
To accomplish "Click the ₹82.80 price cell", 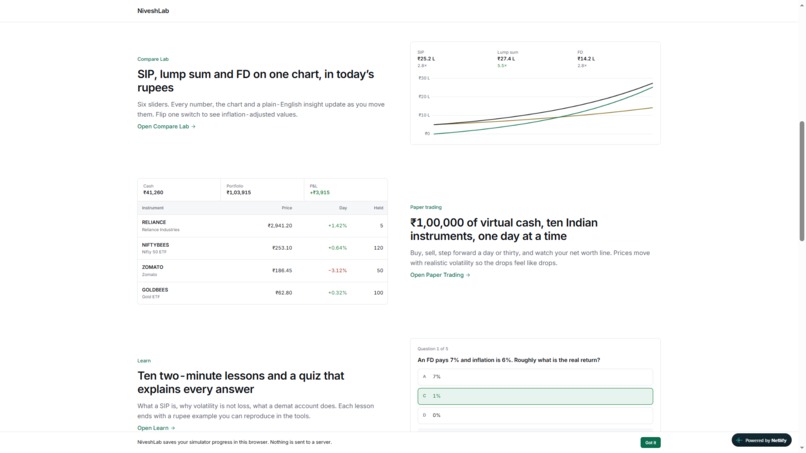I will tap(284, 293).
